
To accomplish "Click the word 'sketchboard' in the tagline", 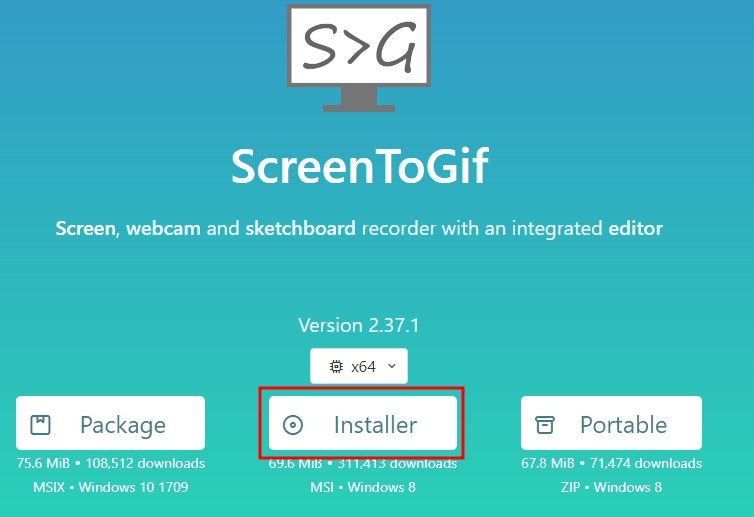I will [x=301, y=228].
